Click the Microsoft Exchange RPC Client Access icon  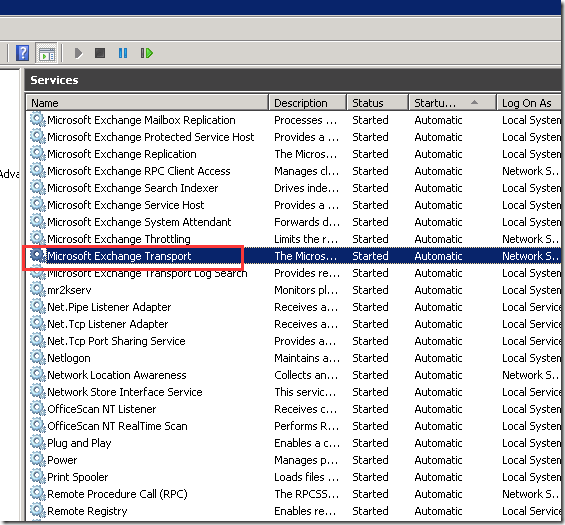click(x=37, y=170)
